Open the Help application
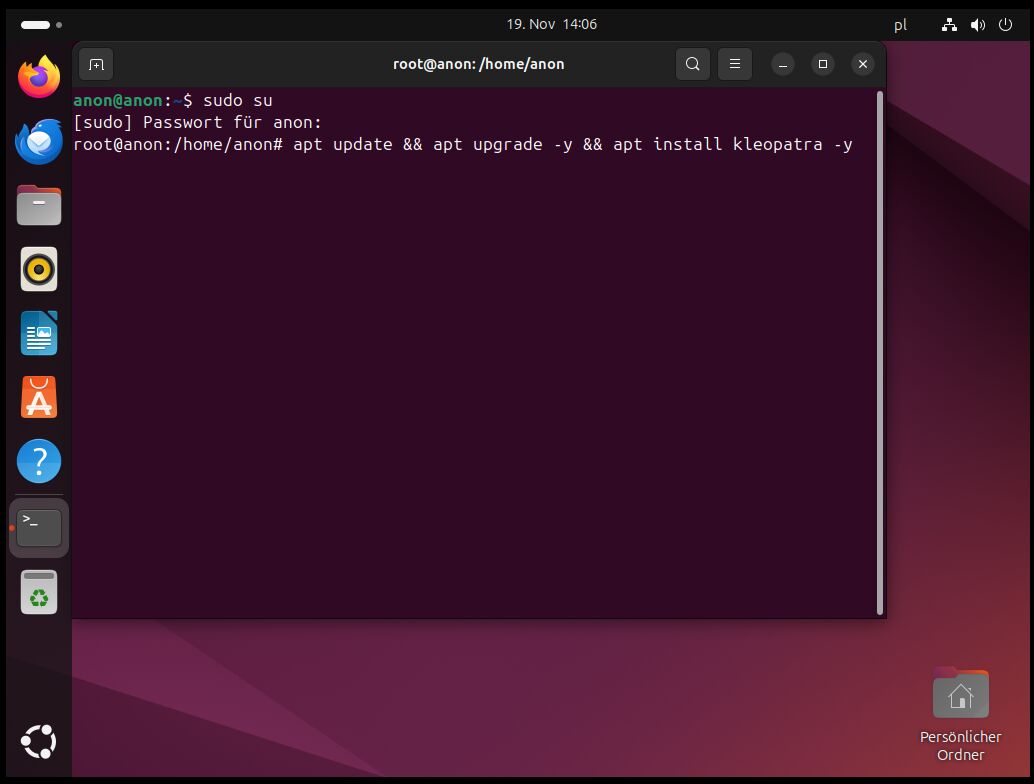 [39, 462]
